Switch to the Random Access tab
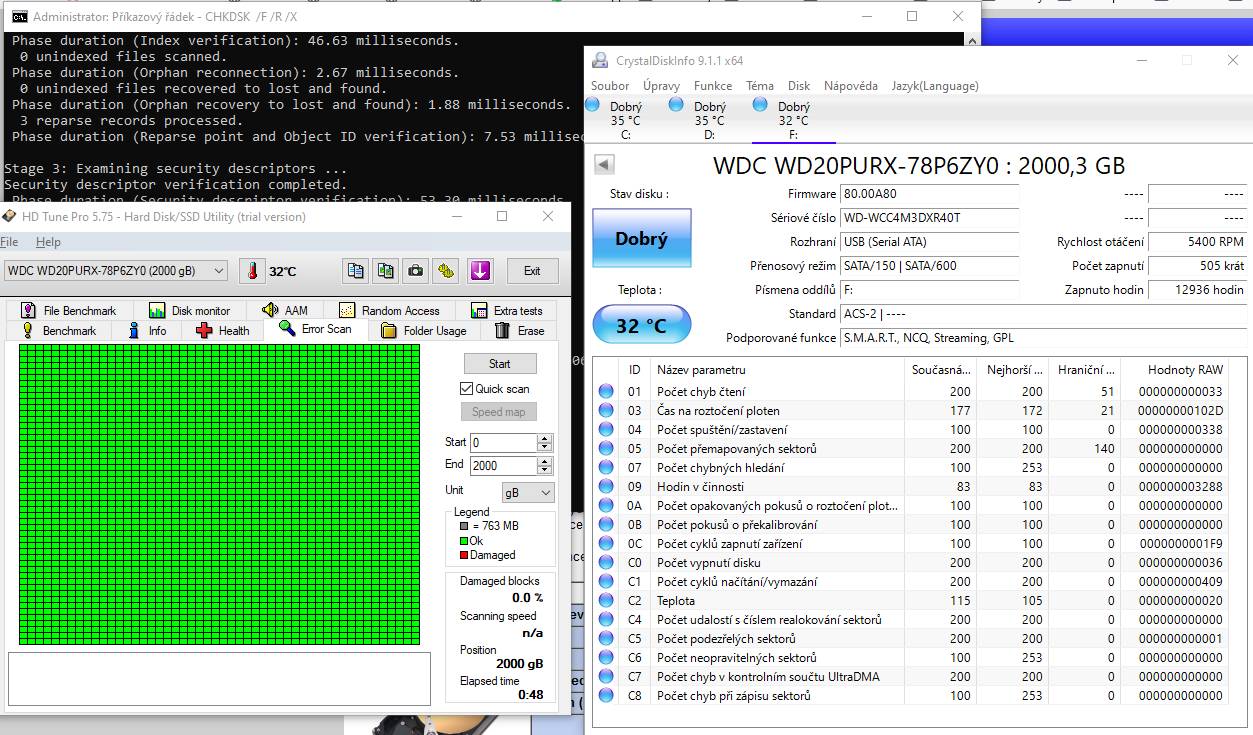This screenshot has width=1253, height=735. 390,311
